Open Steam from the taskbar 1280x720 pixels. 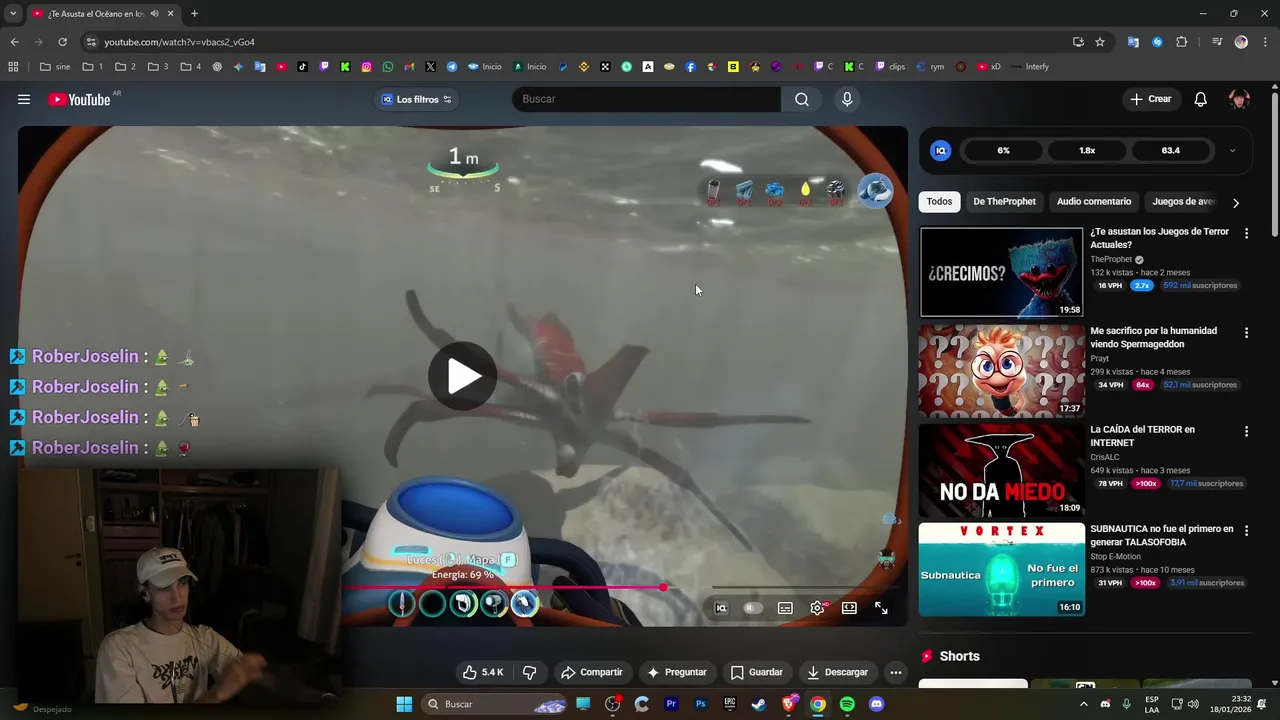coord(759,704)
